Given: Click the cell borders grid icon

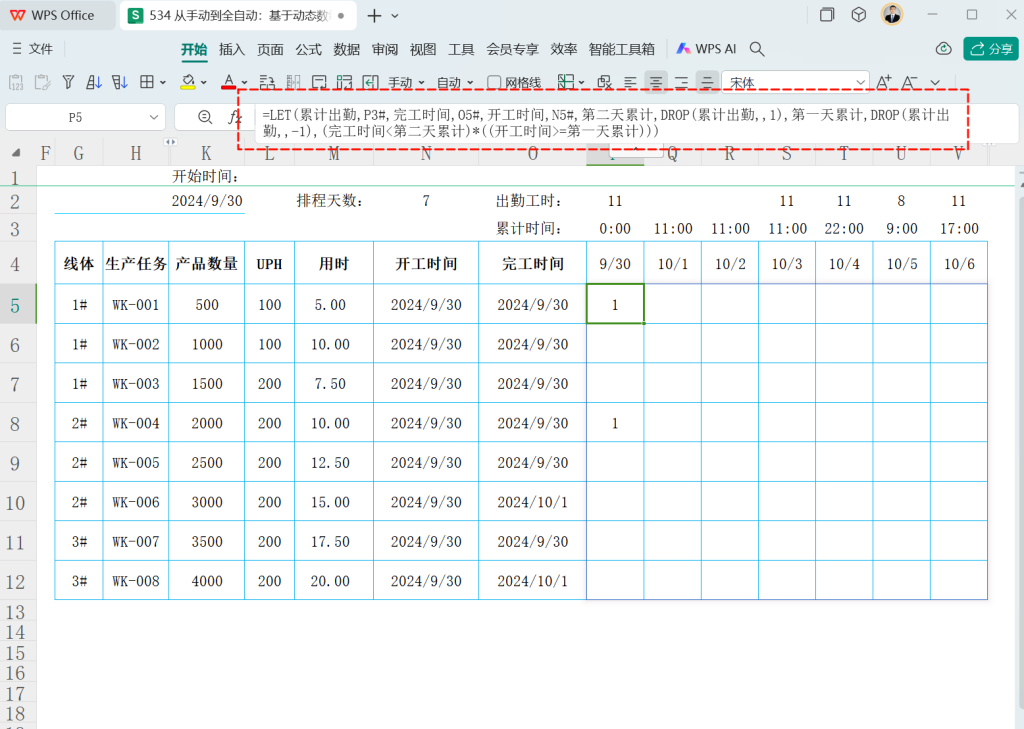Looking at the screenshot, I should 147,82.
